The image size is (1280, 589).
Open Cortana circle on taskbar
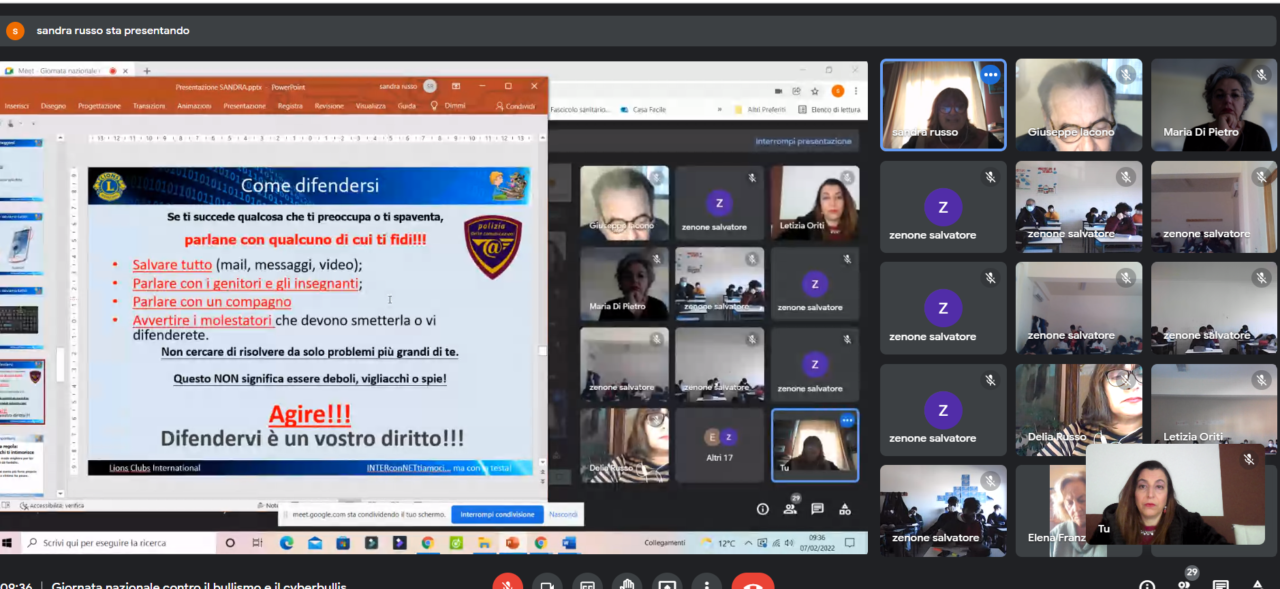click(230, 543)
